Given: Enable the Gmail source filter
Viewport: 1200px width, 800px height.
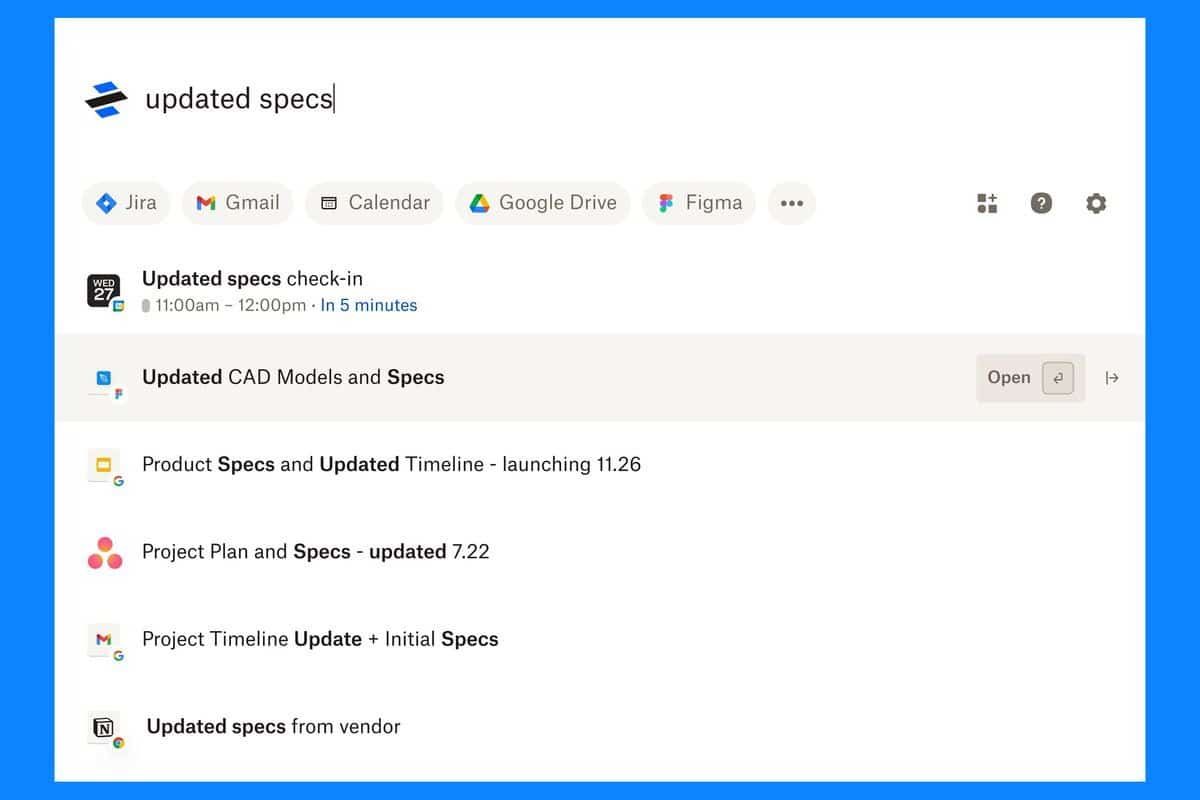Looking at the screenshot, I should click(237, 202).
